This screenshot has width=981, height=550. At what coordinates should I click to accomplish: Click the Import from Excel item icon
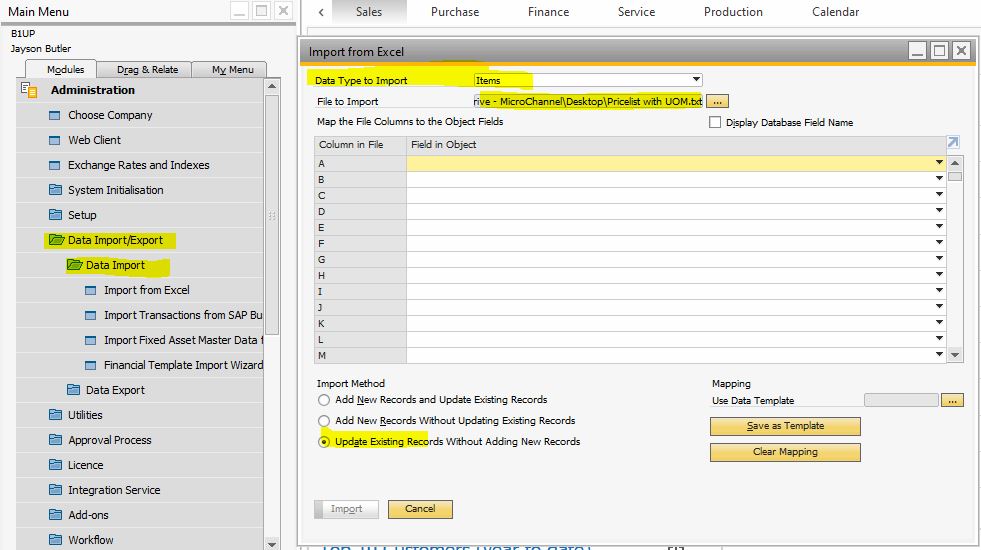[x=92, y=290]
